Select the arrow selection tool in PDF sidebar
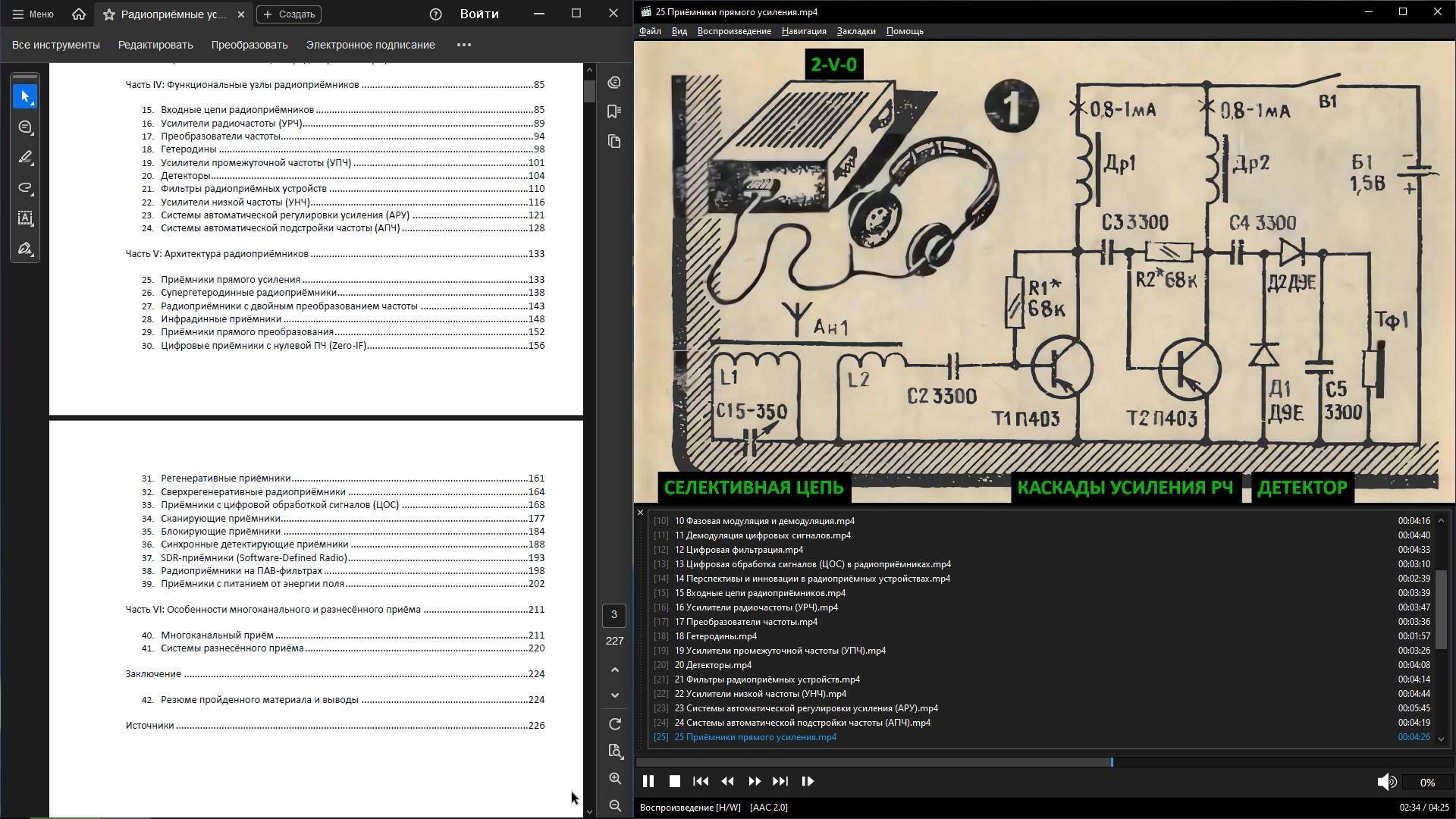The image size is (1456, 819). (25, 96)
